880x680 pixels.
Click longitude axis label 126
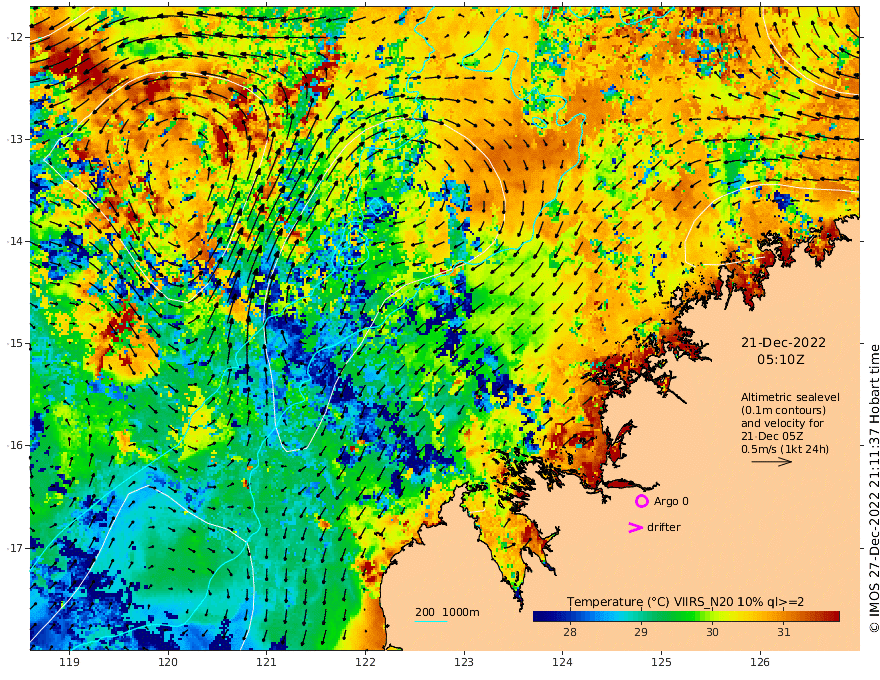click(760, 662)
